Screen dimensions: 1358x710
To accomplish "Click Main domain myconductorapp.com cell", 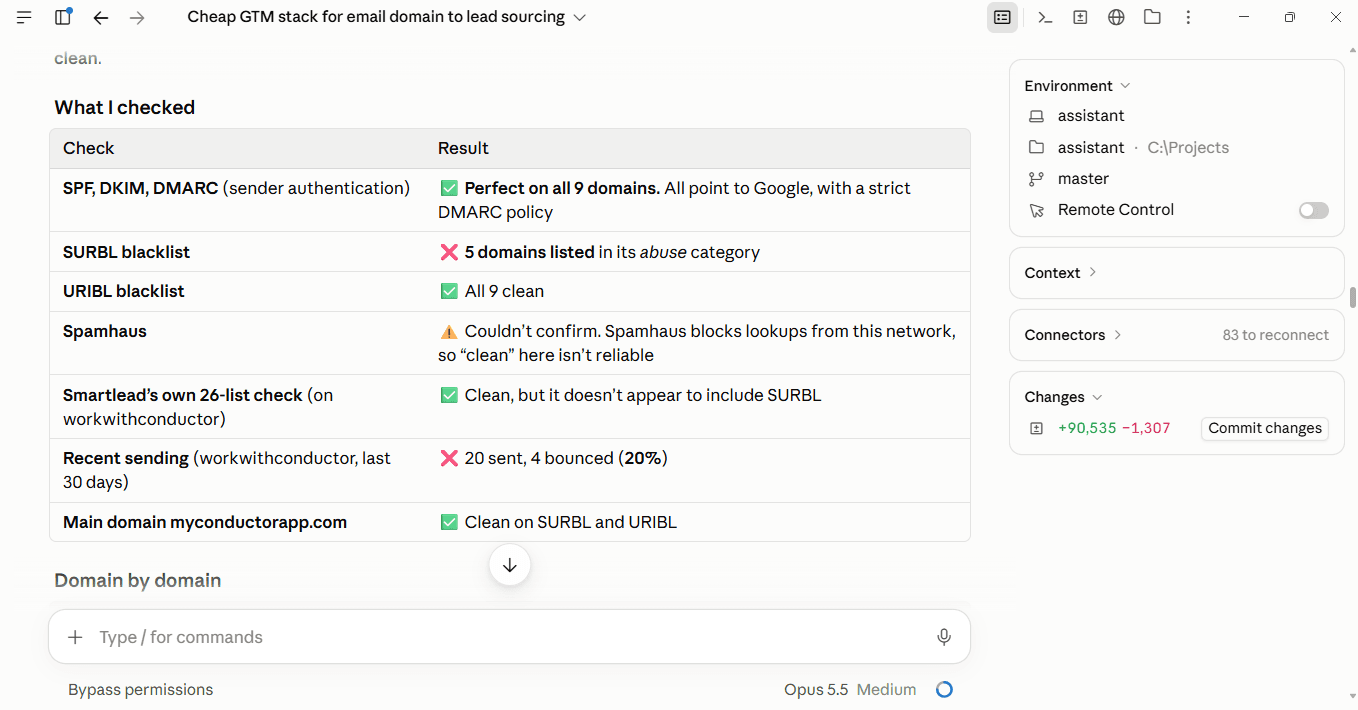I will pyautogui.click(x=204, y=522).
